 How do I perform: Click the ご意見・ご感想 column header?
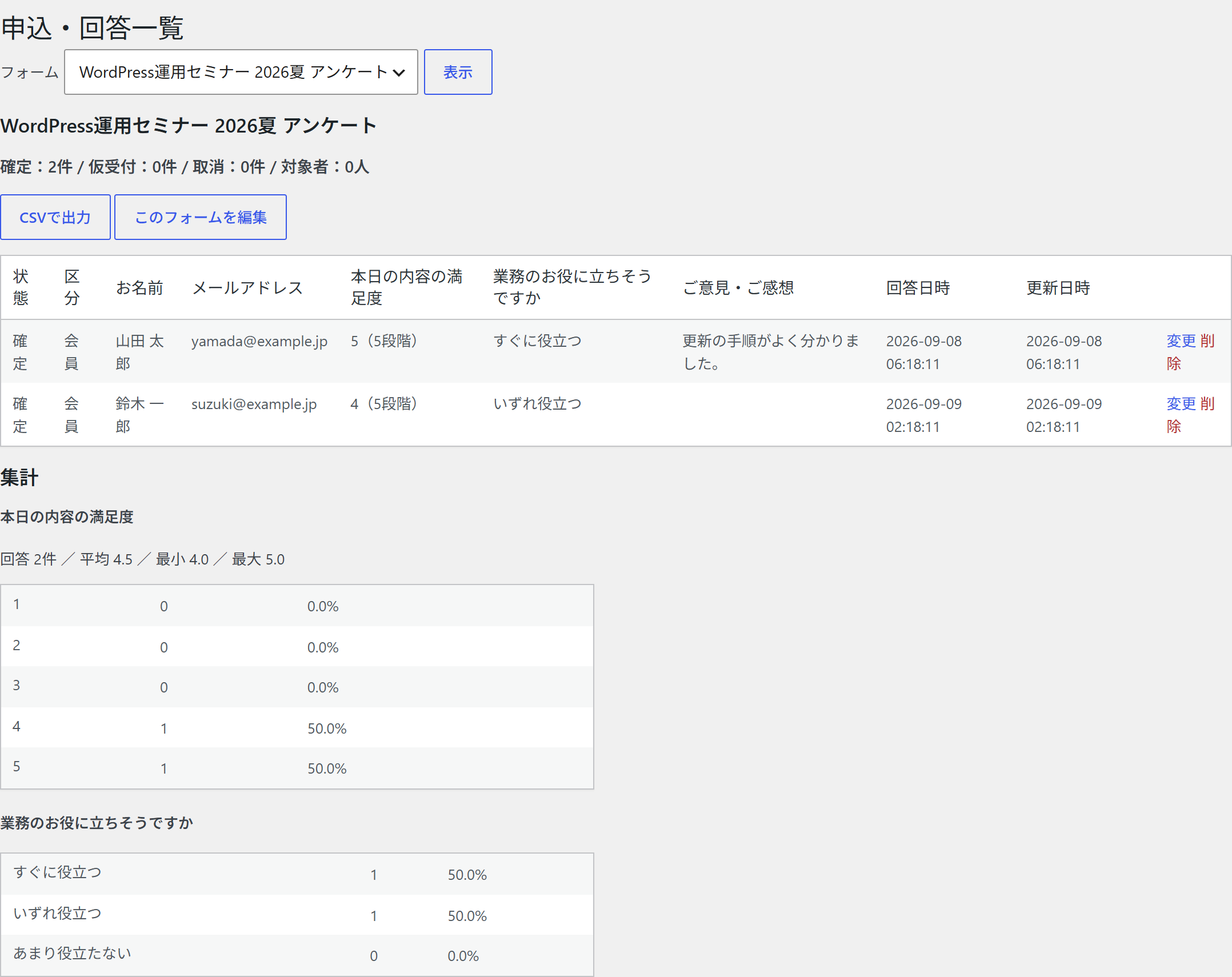tap(738, 287)
